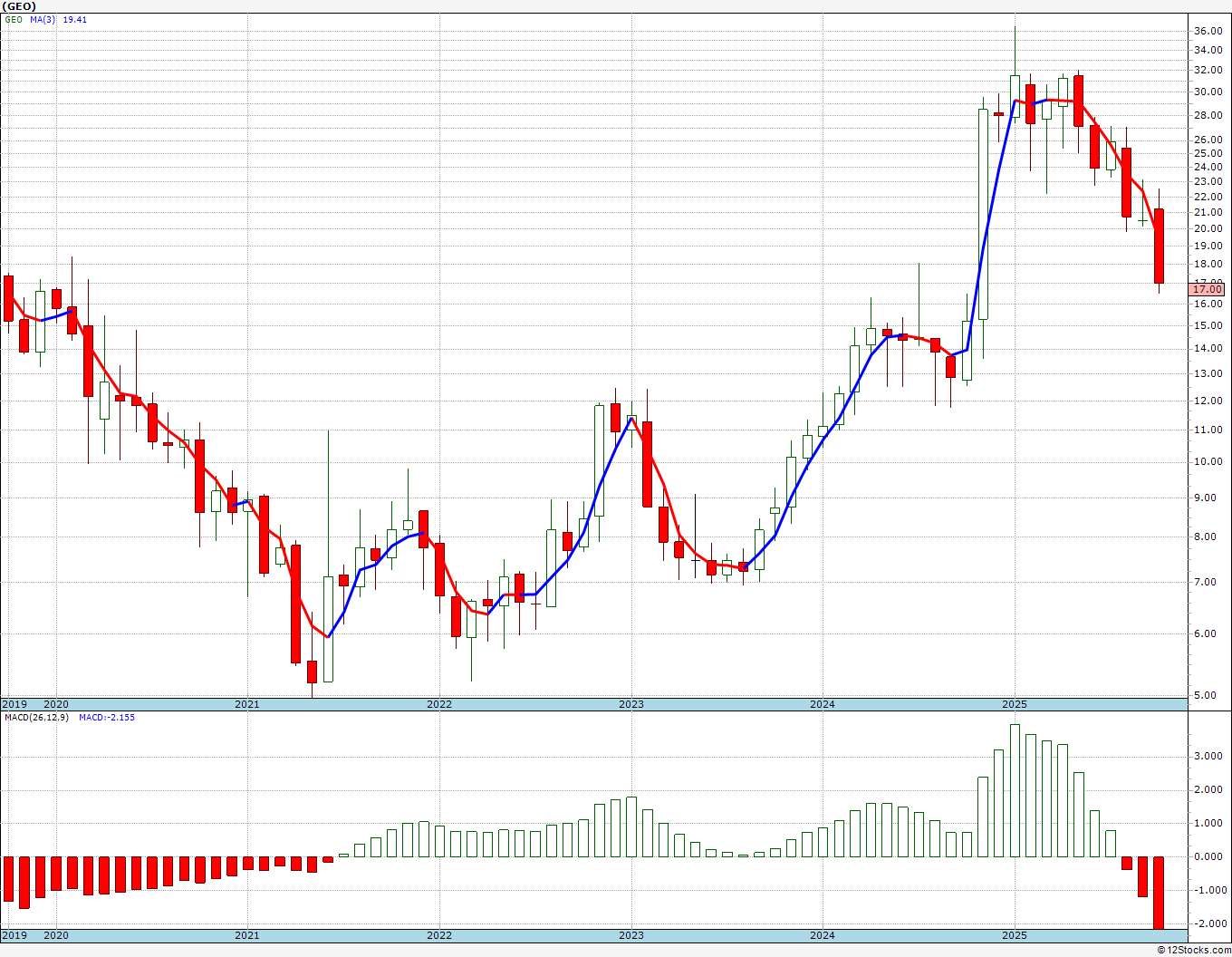This screenshot has height=957, width=1232.
Task: Select the 19.41 moving average value
Action: click(x=75, y=19)
